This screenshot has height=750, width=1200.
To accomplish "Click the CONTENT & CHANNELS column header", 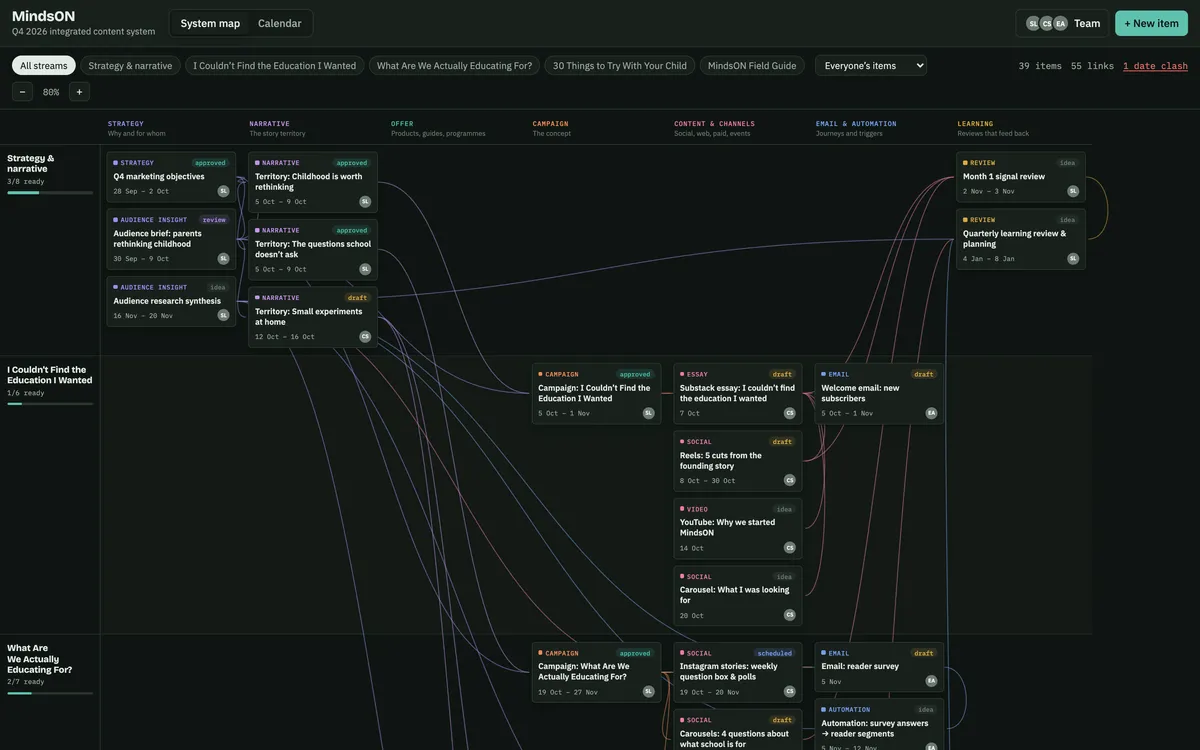I will click(x=714, y=124).
